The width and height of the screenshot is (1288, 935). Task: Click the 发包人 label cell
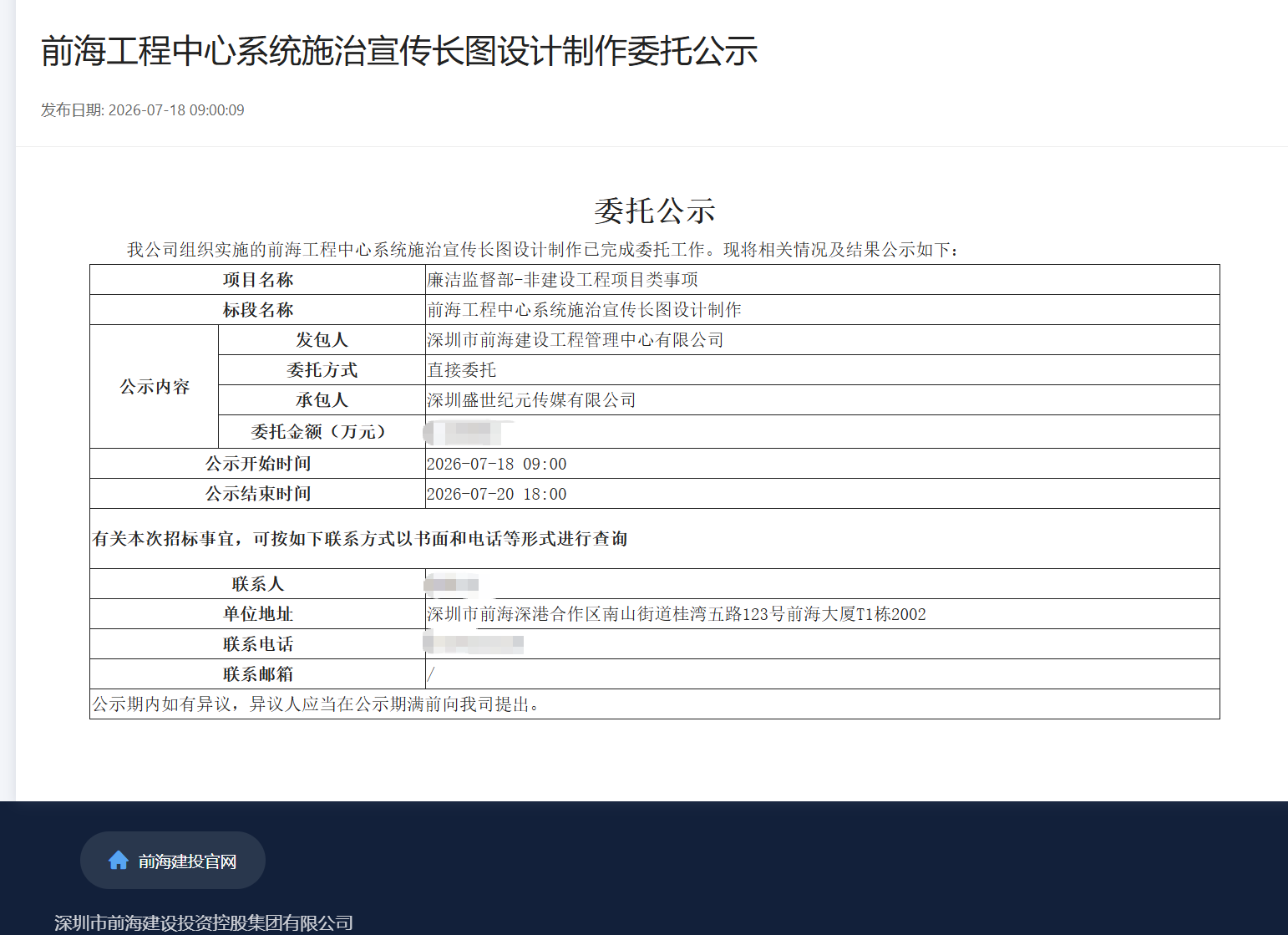(x=322, y=340)
